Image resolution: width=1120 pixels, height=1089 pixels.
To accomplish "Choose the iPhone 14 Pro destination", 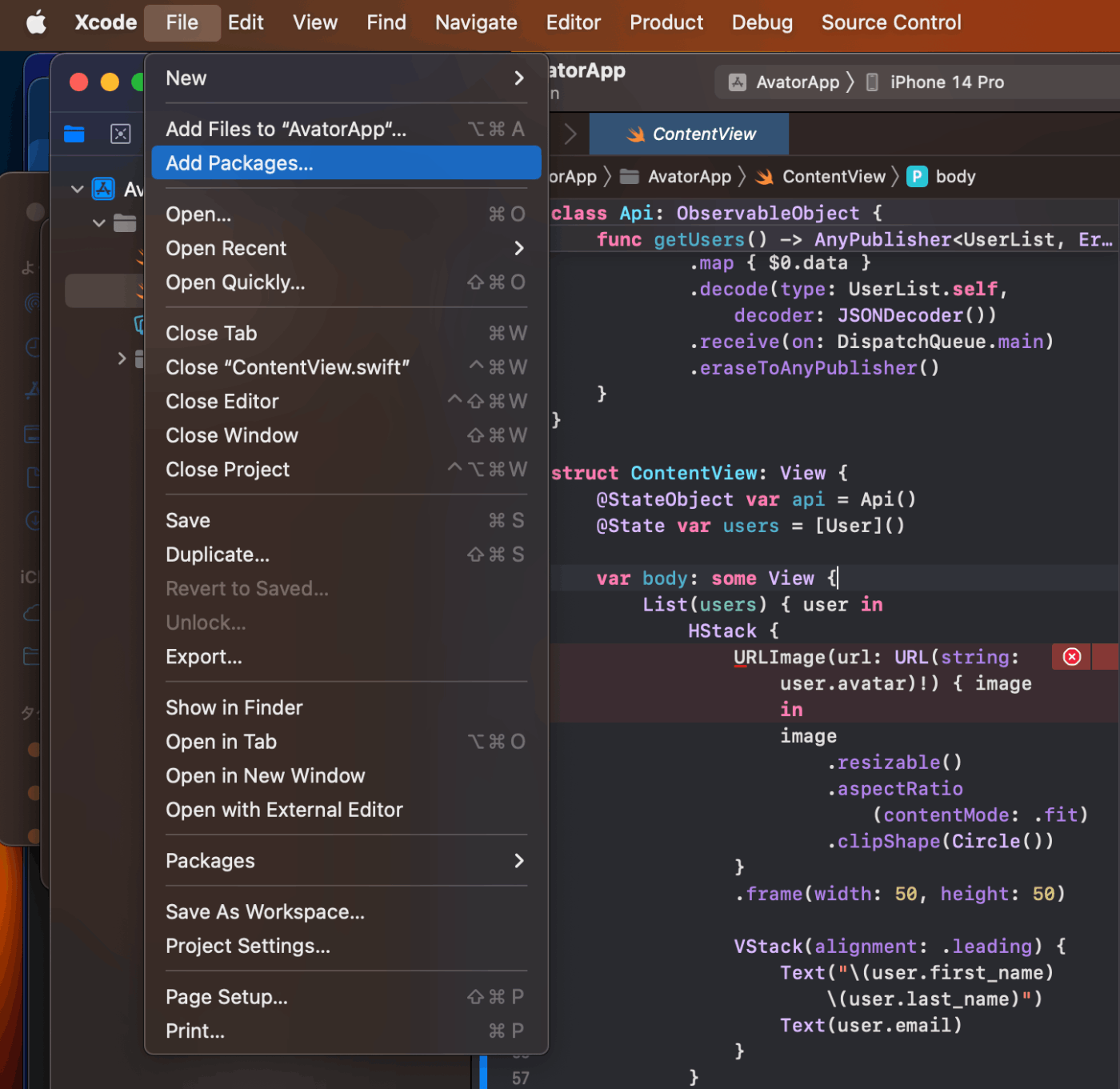I will pos(935,82).
